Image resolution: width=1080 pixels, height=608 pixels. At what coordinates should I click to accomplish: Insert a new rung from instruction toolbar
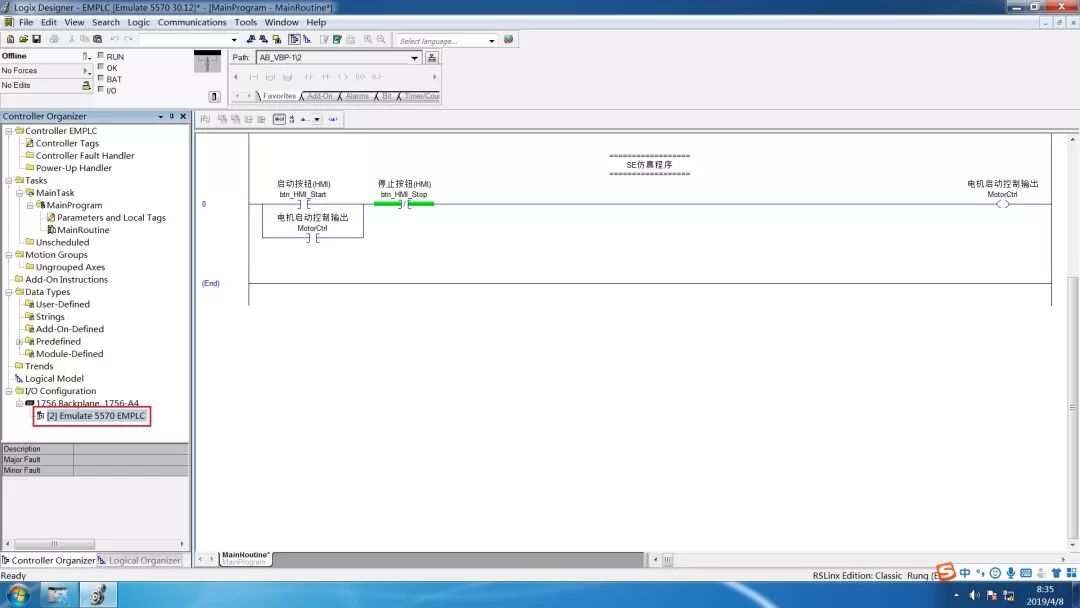[253, 76]
